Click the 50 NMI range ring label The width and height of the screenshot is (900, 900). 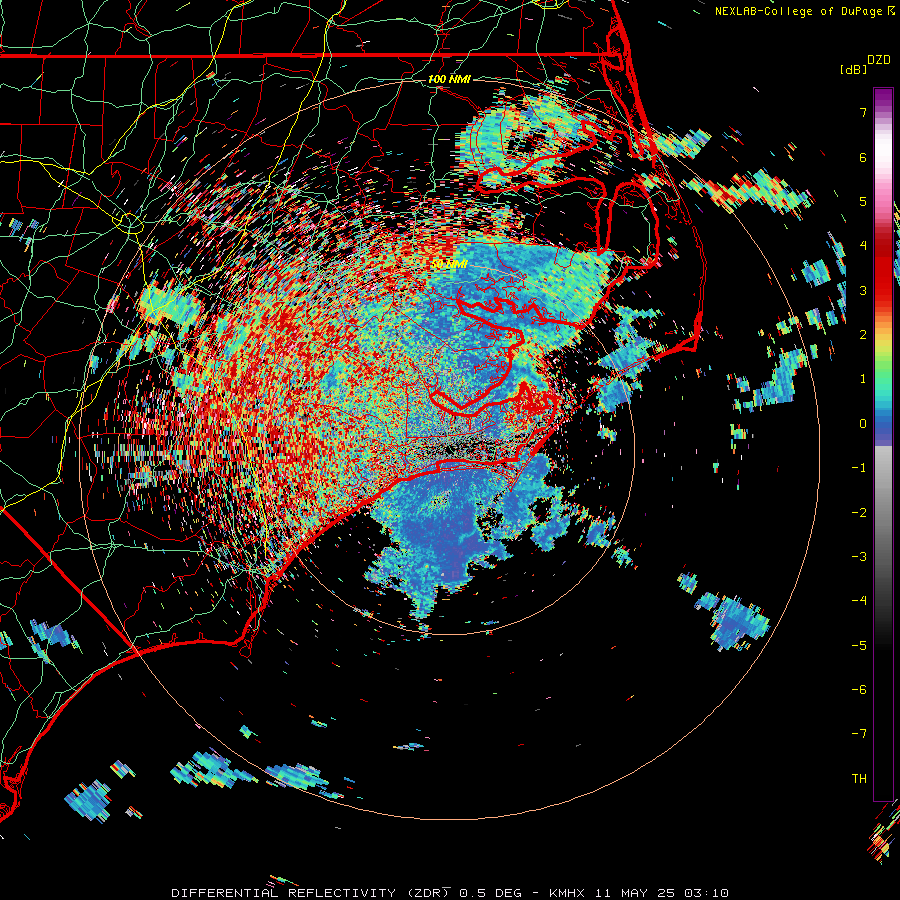[449, 264]
